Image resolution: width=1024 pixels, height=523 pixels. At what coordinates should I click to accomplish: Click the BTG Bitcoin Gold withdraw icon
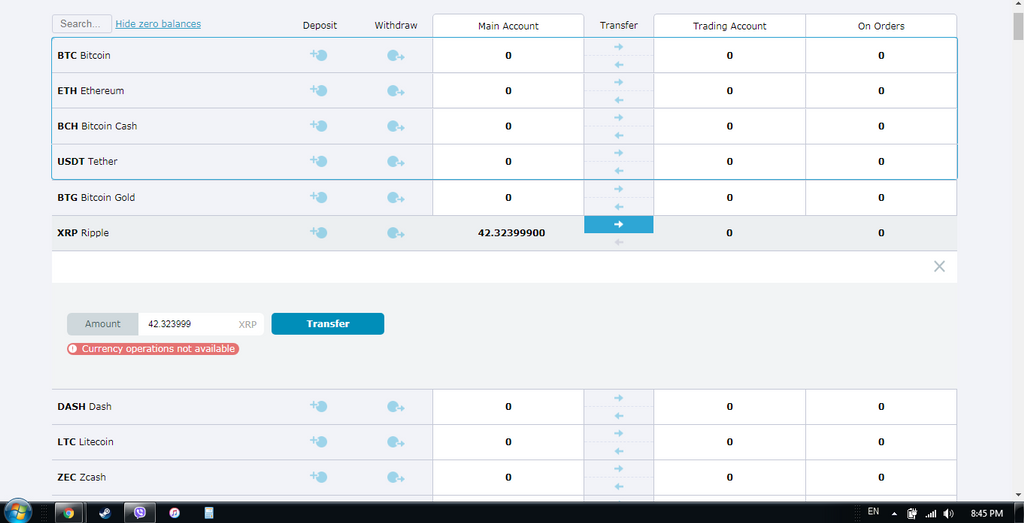pyautogui.click(x=395, y=197)
